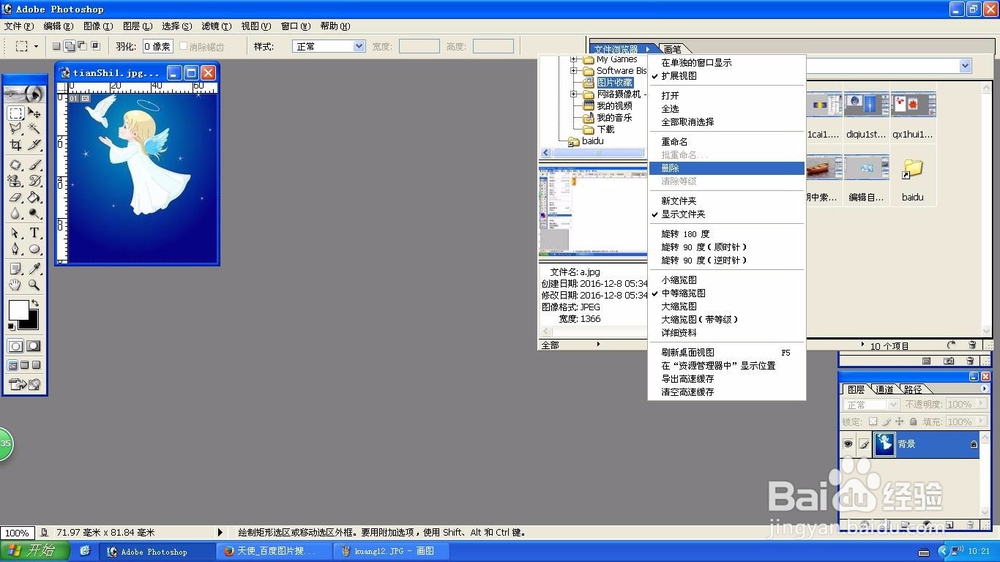Screen dimensions: 1000x562
Task: Toggle 显示文件夹 in the context menu
Action: 727,214
